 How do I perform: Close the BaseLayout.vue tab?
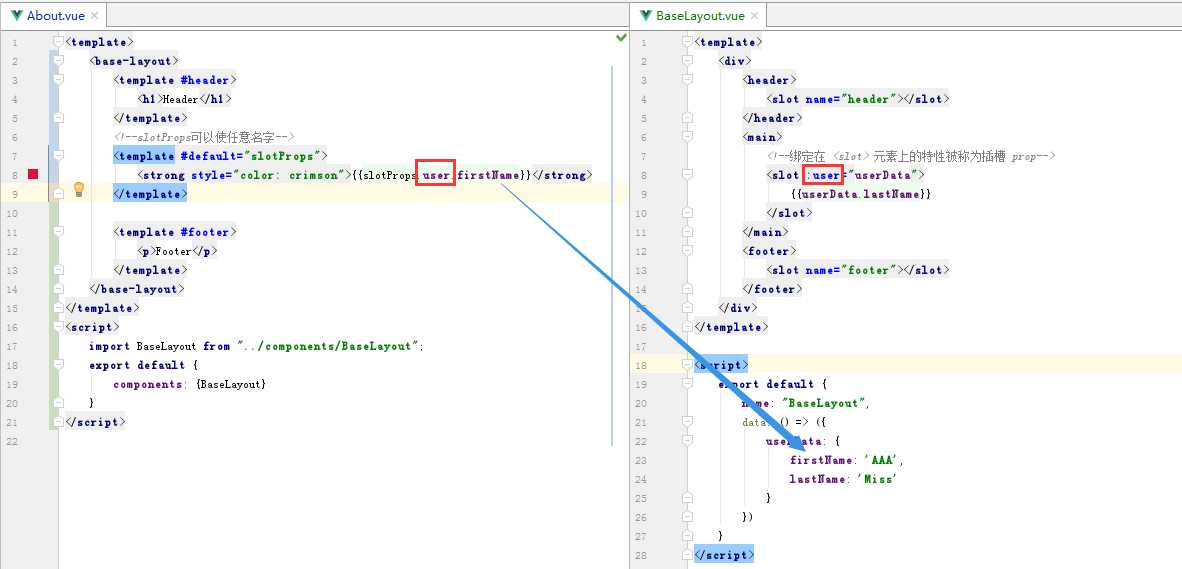[755, 15]
